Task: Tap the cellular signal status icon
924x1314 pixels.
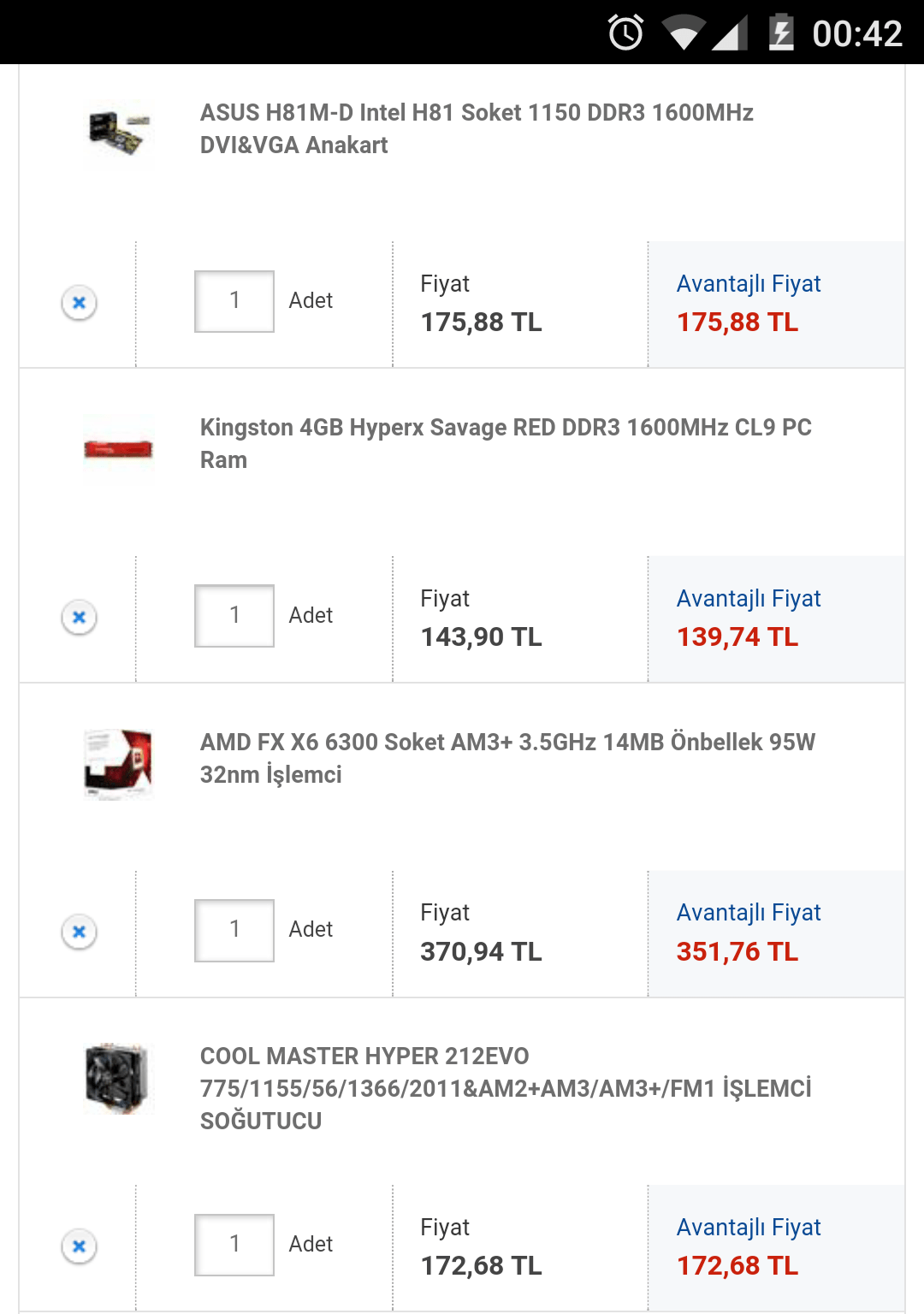Action: coord(731,34)
